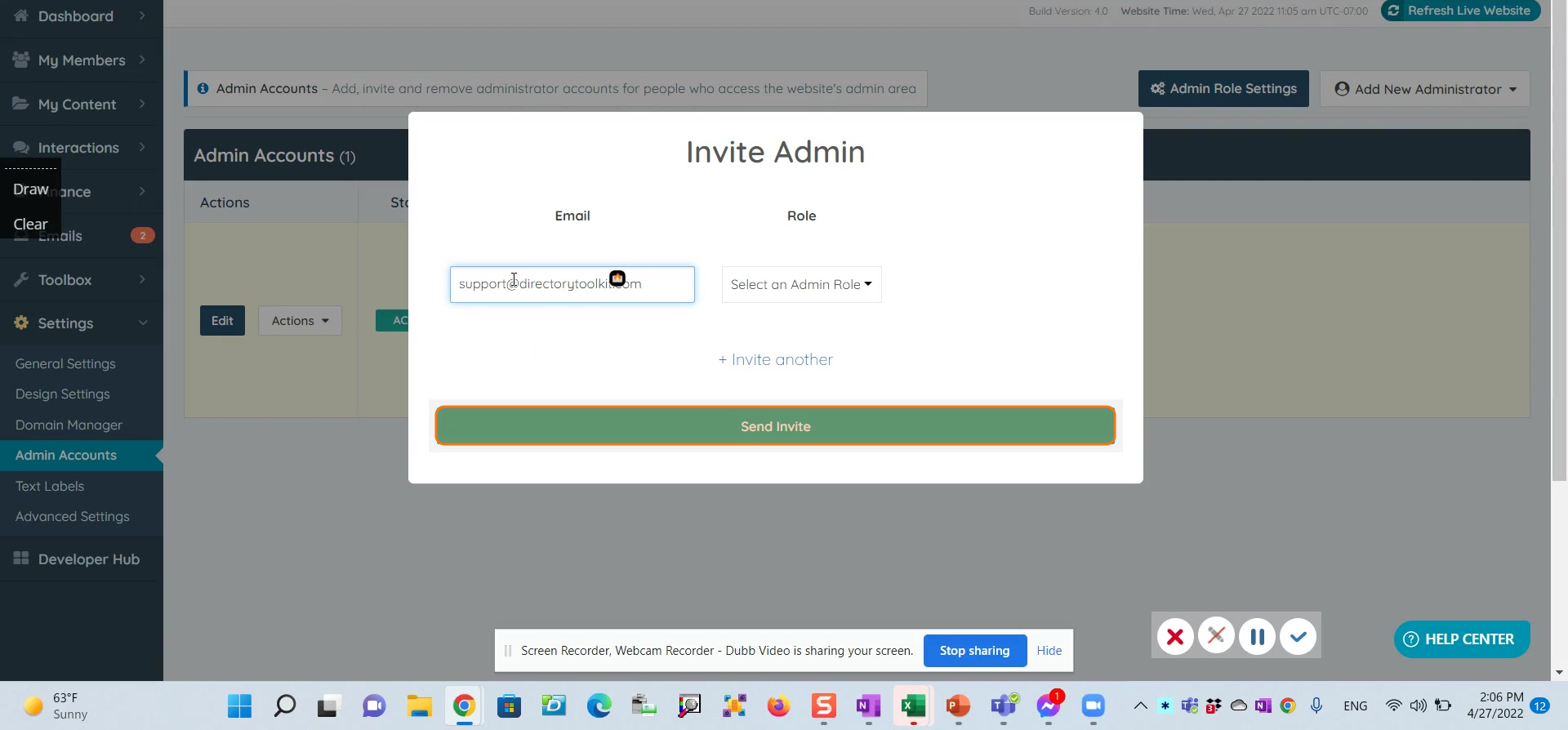Expand the Interactions sidebar menu
Image resolution: width=1568 pixels, height=730 pixels.
point(82,148)
